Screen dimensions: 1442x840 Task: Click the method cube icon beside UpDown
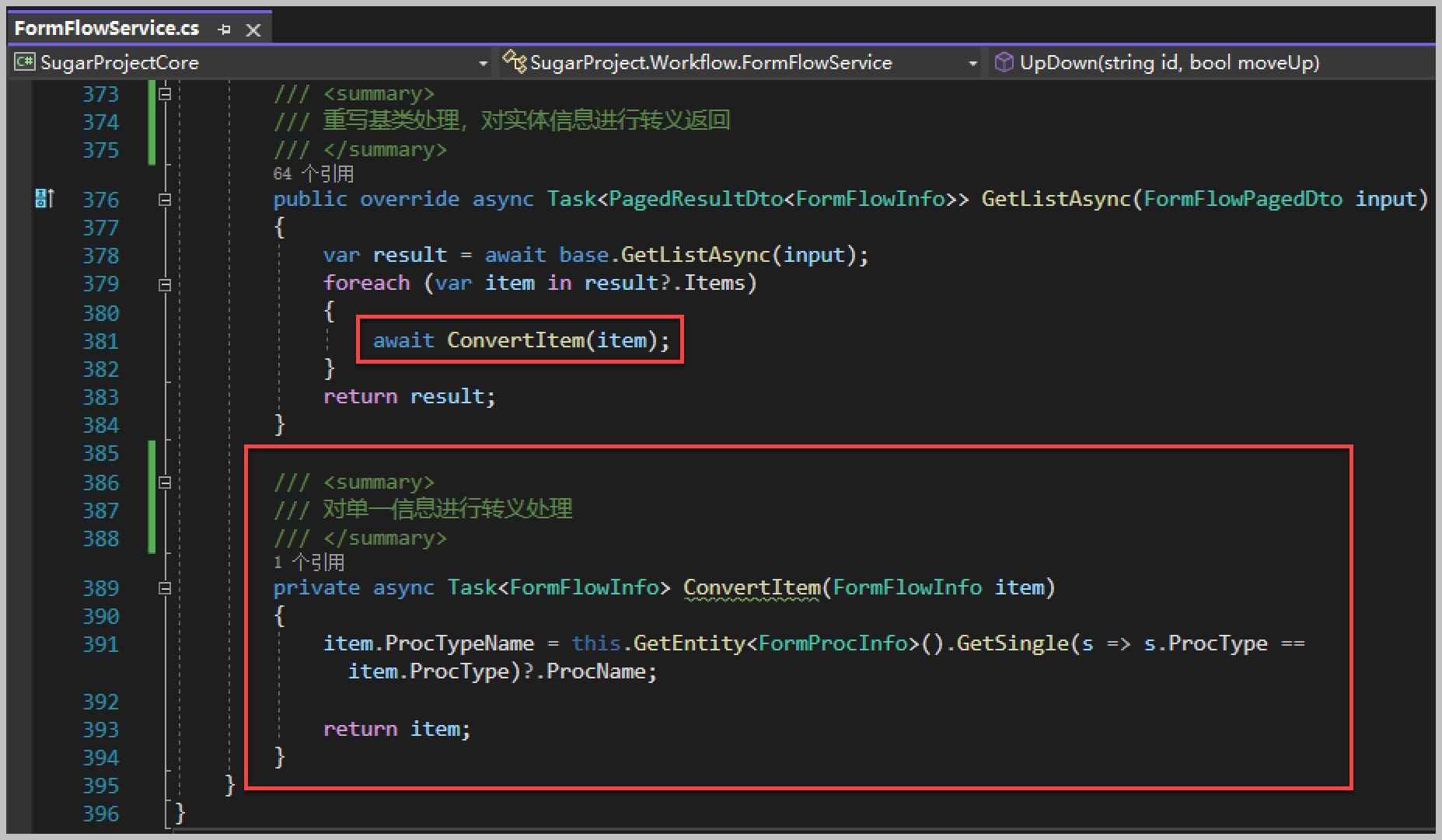pyautogui.click(x=1004, y=61)
